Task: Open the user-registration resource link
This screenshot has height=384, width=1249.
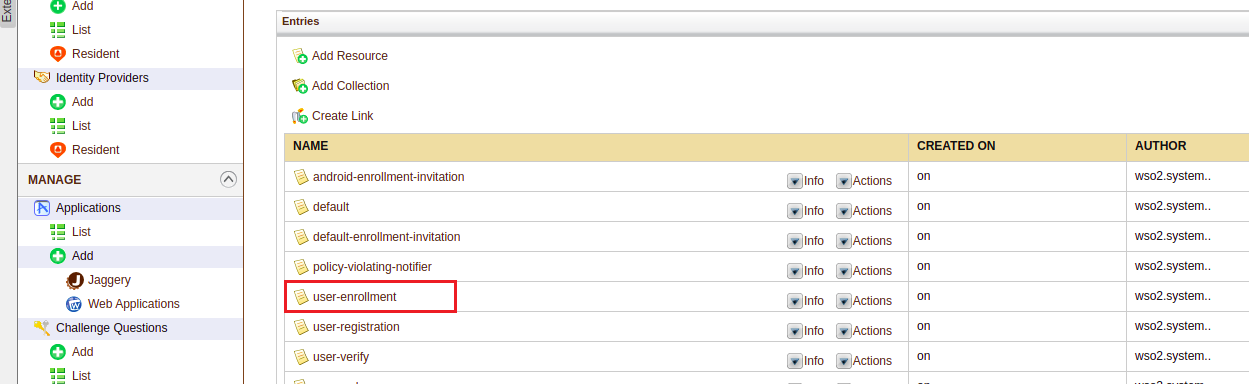Action: tap(356, 327)
